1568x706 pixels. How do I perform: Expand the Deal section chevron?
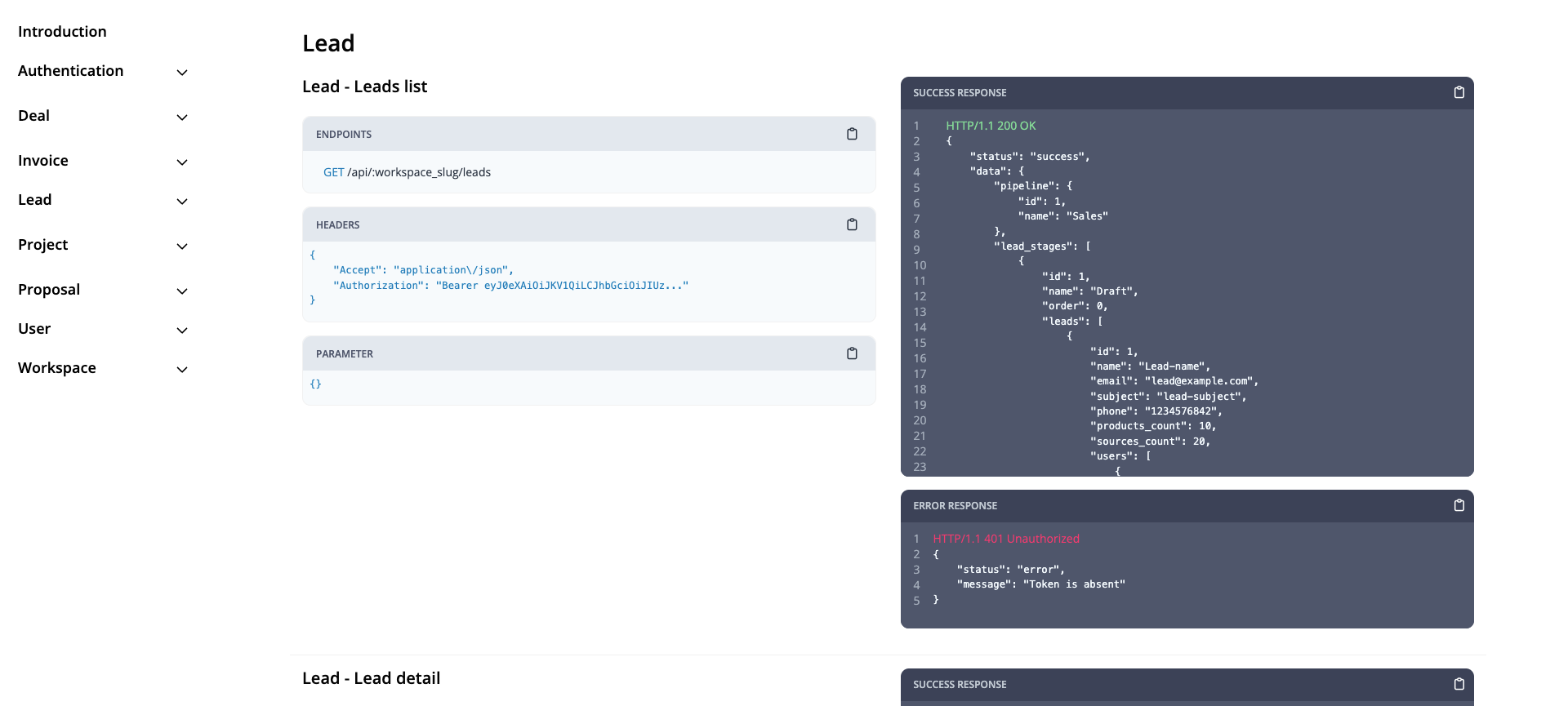[x=182, y=118]
